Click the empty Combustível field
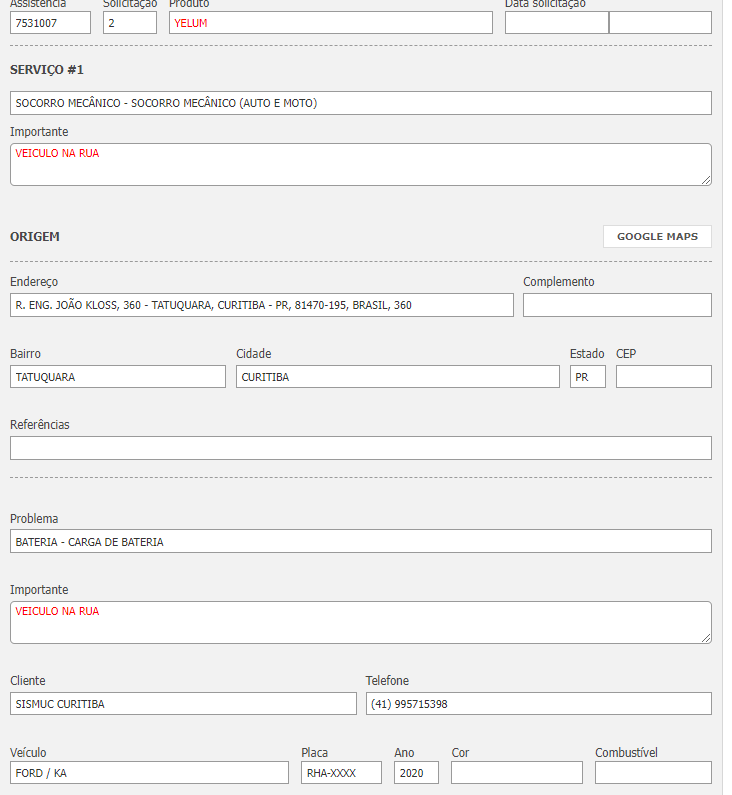This screenshot has height=795, width=732. point(653,773)
